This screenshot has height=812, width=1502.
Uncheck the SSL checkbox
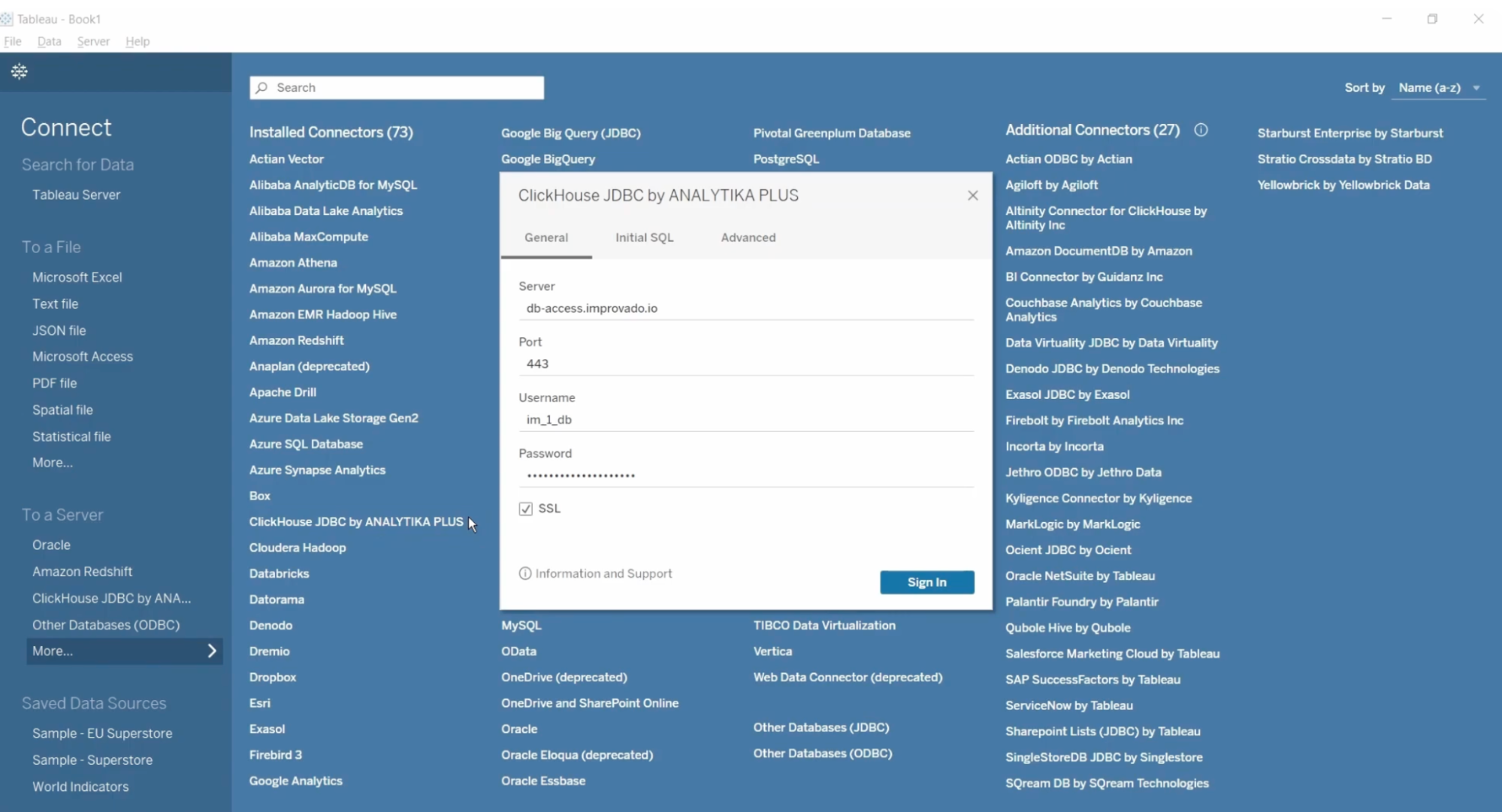tap(525, 509)
